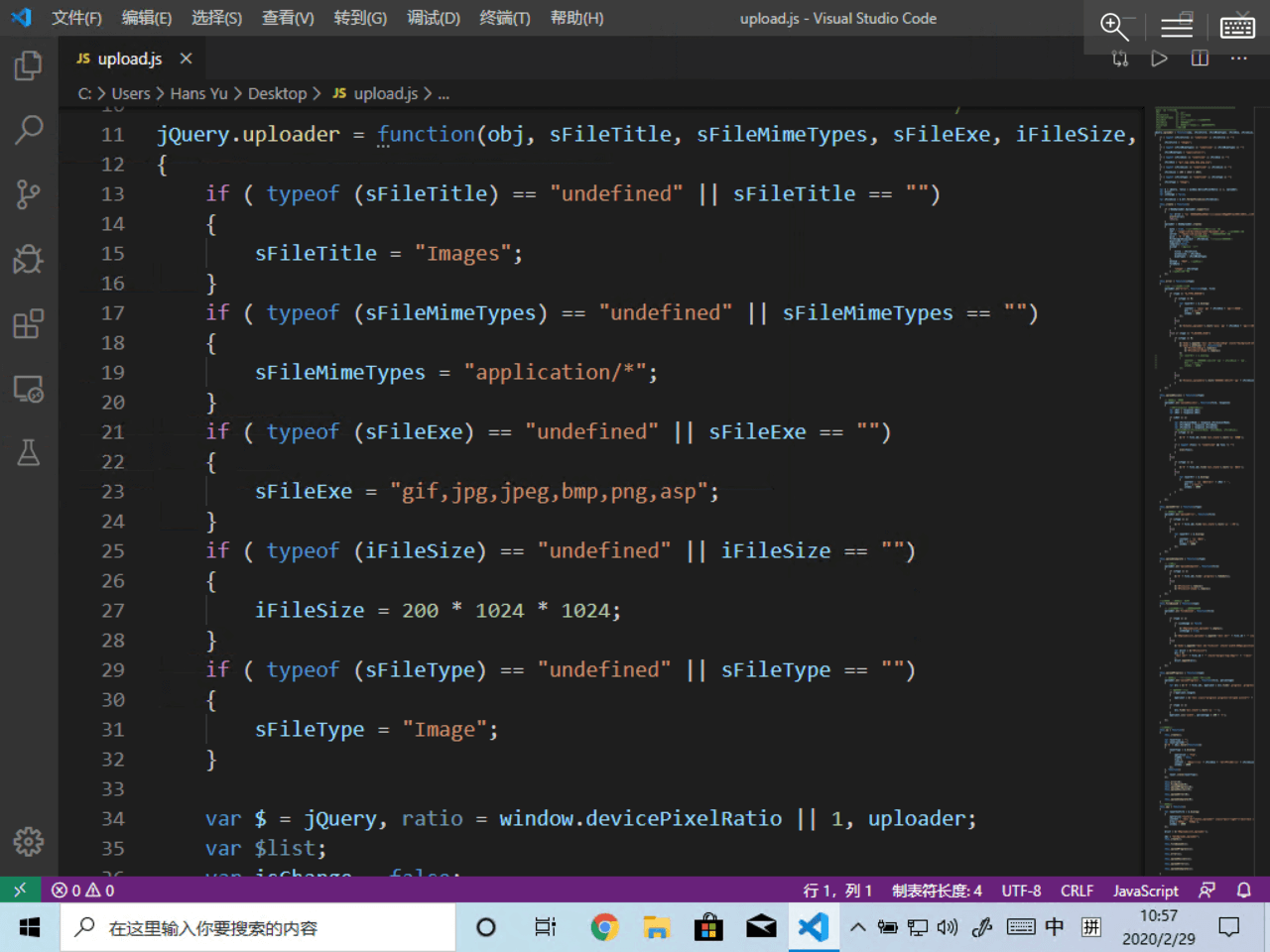Close the upload.js tab
Image resolution: width=1270 pixels, height=952 pixels.
(186, 59)
